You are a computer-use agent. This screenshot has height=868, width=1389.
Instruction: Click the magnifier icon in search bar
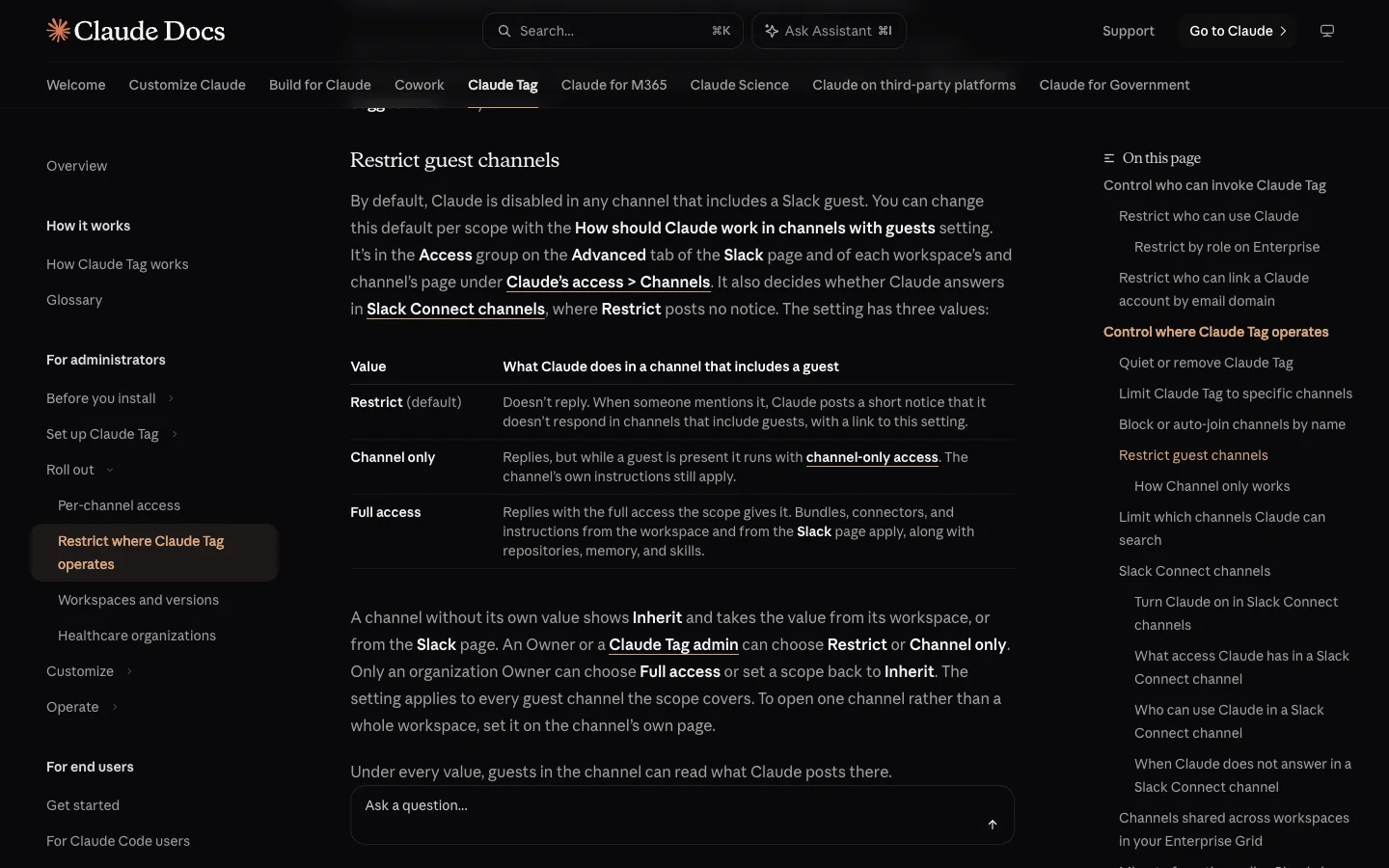point(504,31)
